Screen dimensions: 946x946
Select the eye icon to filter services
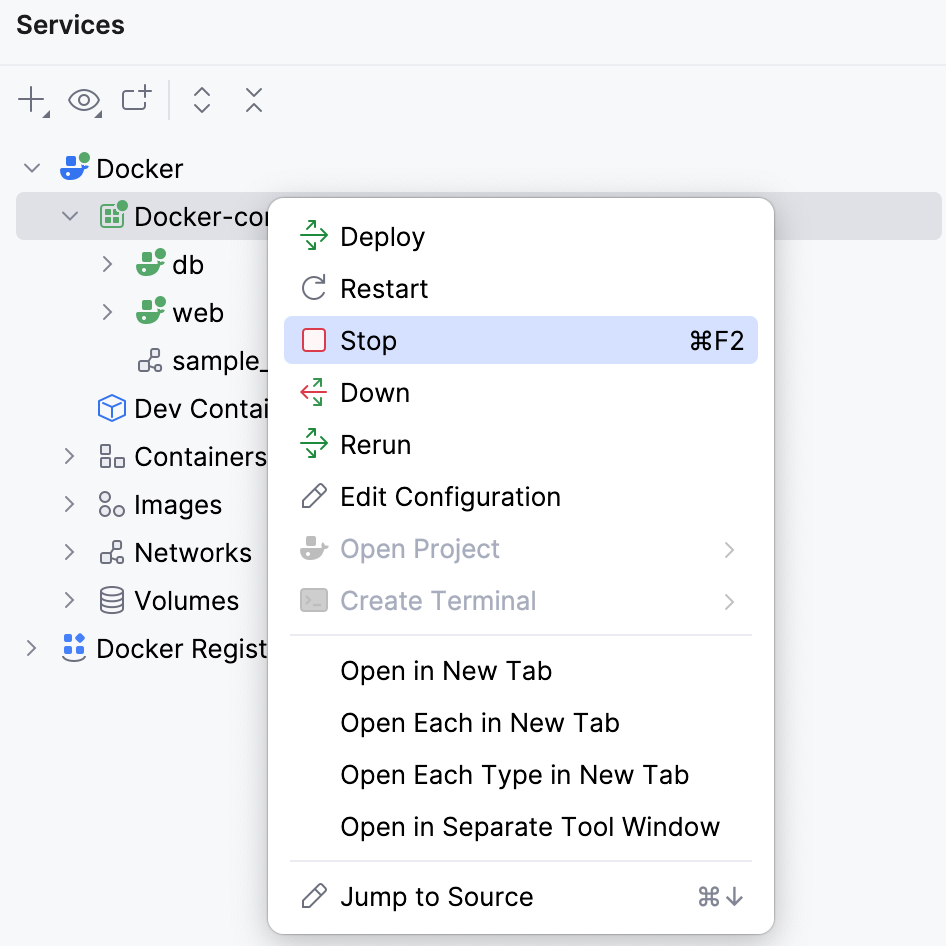coord(84,100)
